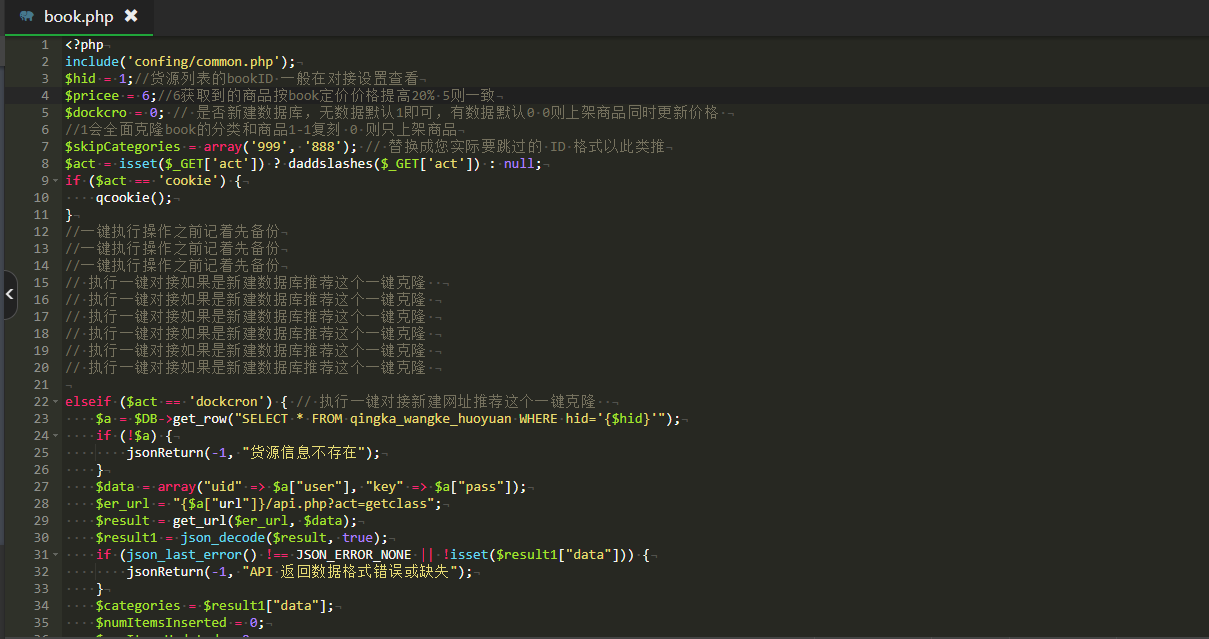Click the $data = array("uid" ...) line
Viewport: 1209px width, 639px height.
click(x=311, y=486)
